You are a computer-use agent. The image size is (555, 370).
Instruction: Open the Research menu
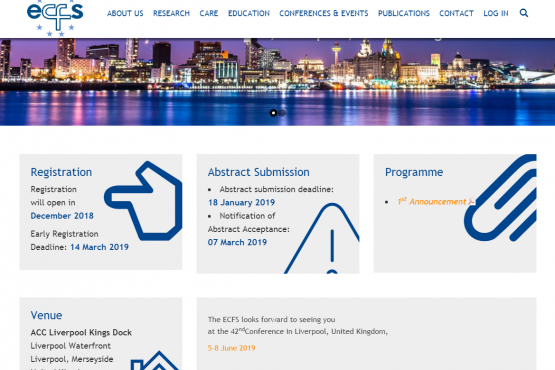tap(171, 13)
